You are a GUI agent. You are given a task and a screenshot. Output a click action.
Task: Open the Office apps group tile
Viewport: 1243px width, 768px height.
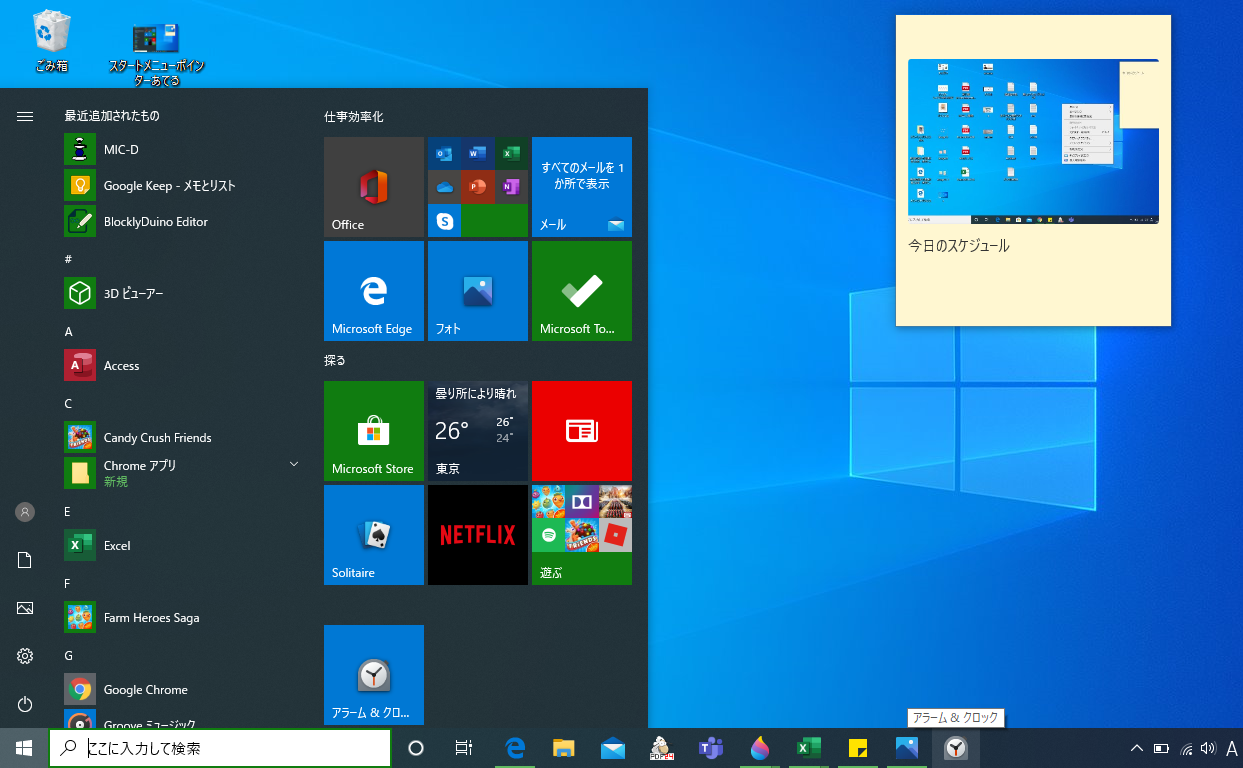[x=478, y=187]
